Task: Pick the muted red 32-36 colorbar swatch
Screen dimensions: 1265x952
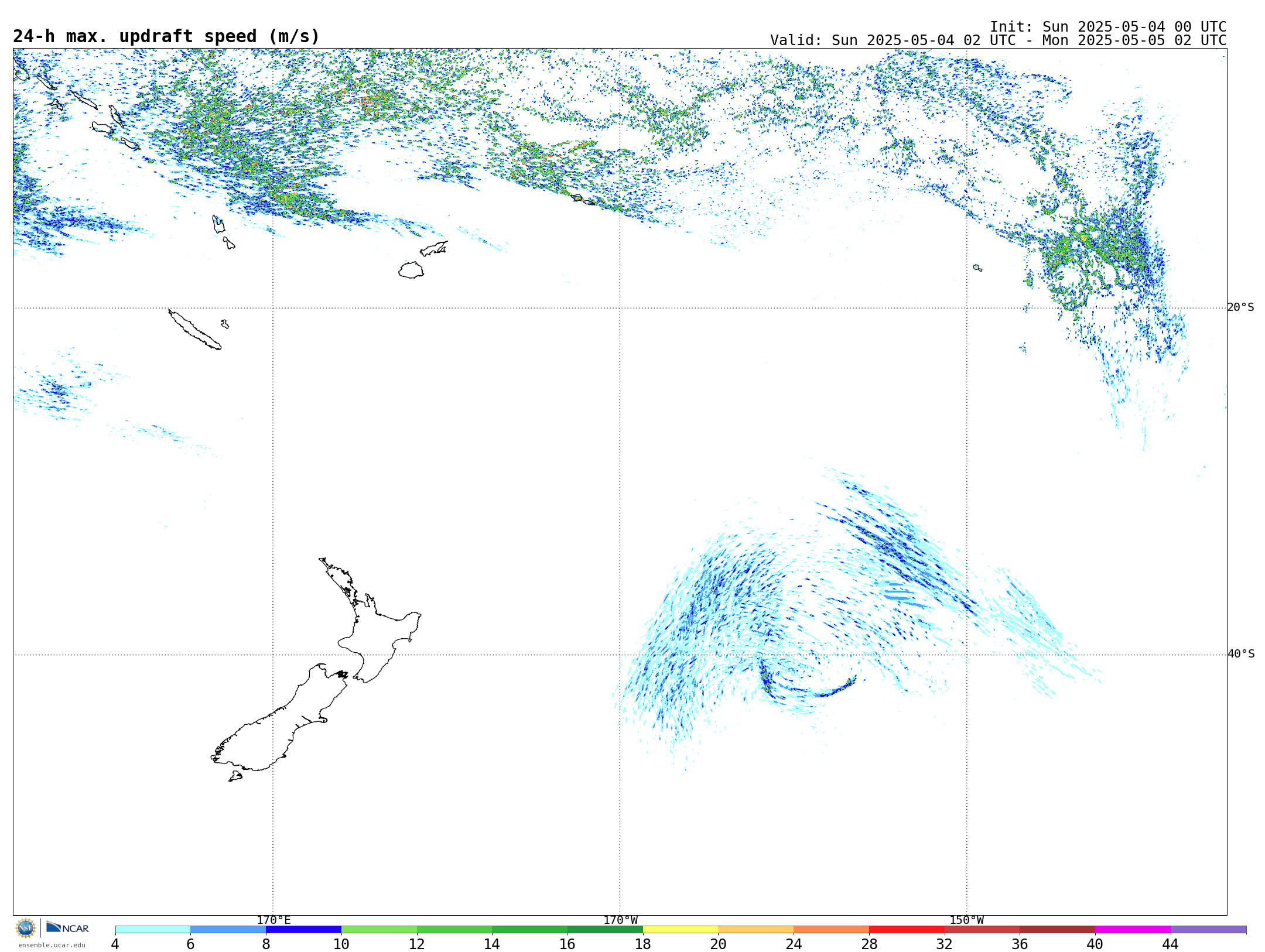Action: click(x=982, y=930)
